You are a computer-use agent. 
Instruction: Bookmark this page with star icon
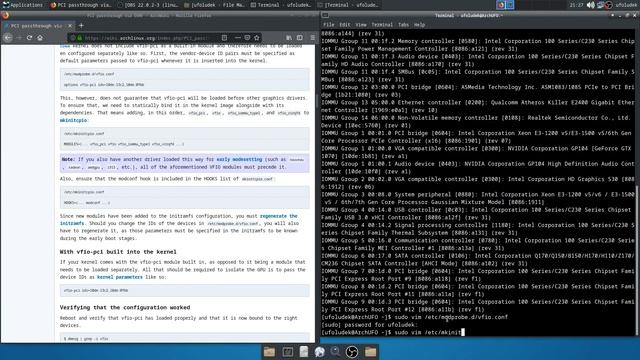tap(257, 38)
